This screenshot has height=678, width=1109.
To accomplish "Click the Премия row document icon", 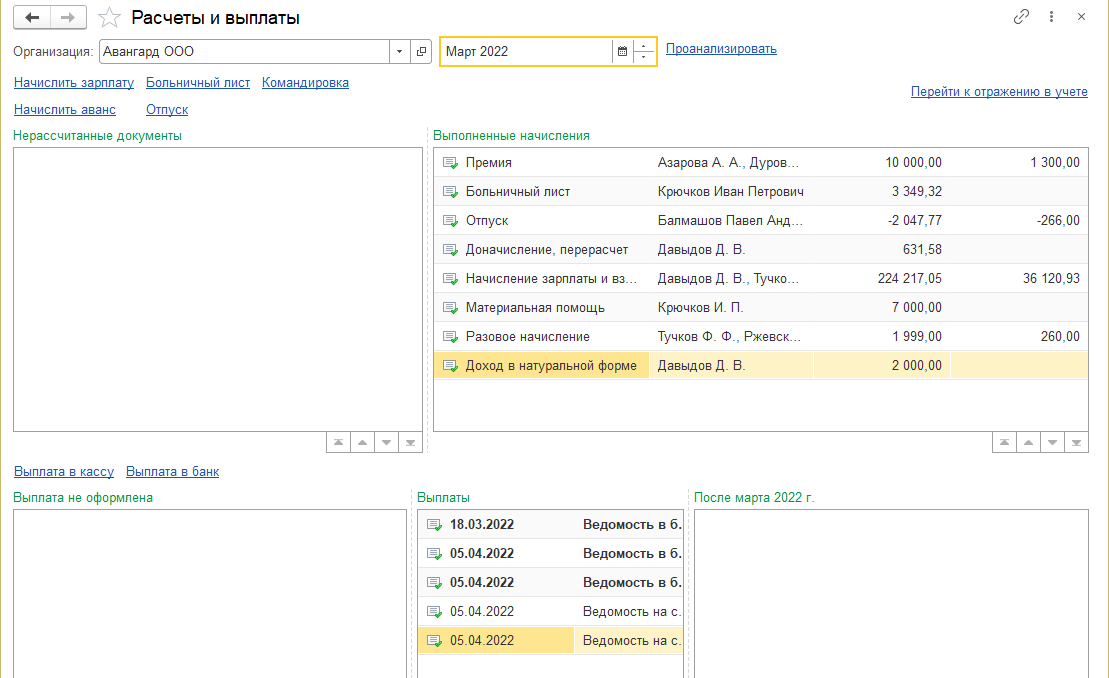I will (450, 163).
